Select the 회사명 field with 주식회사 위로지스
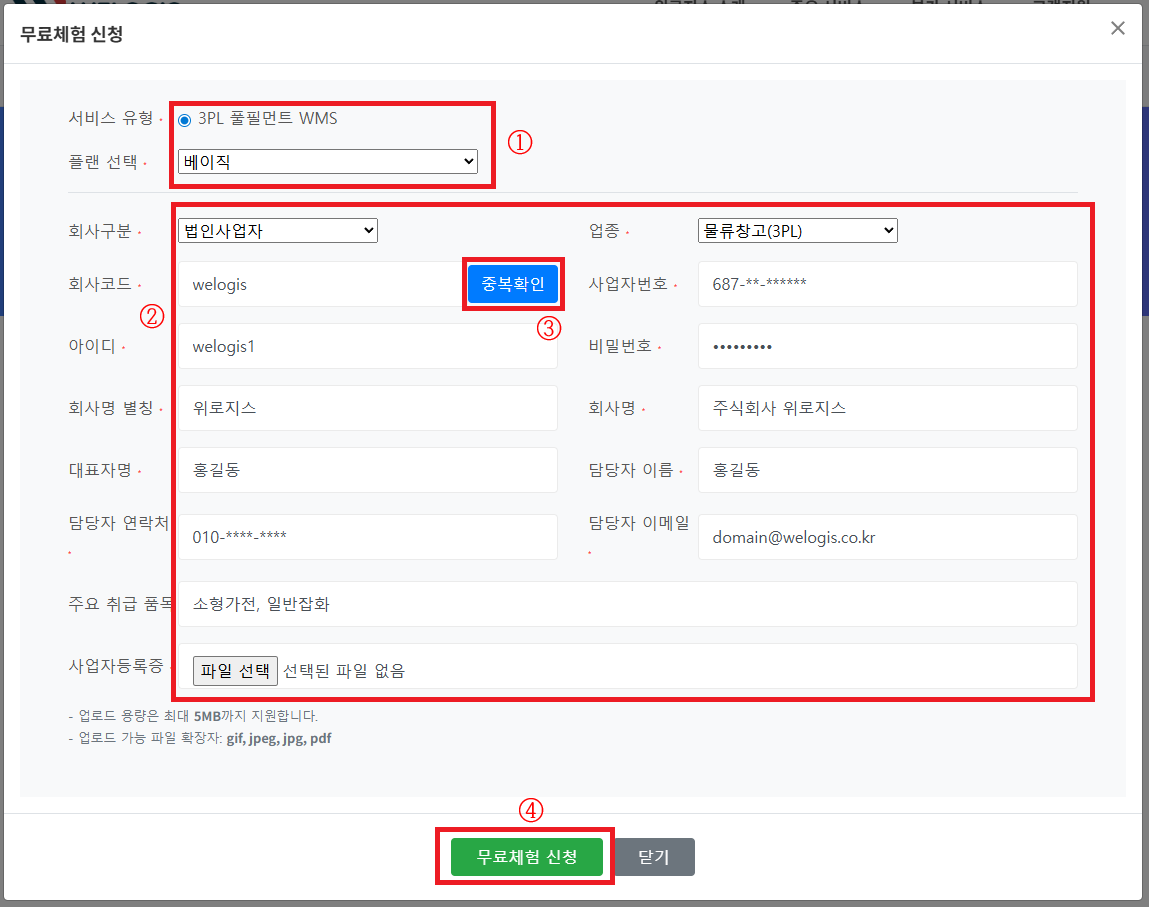Viewport: 1149px width, 907px height. 886,408
